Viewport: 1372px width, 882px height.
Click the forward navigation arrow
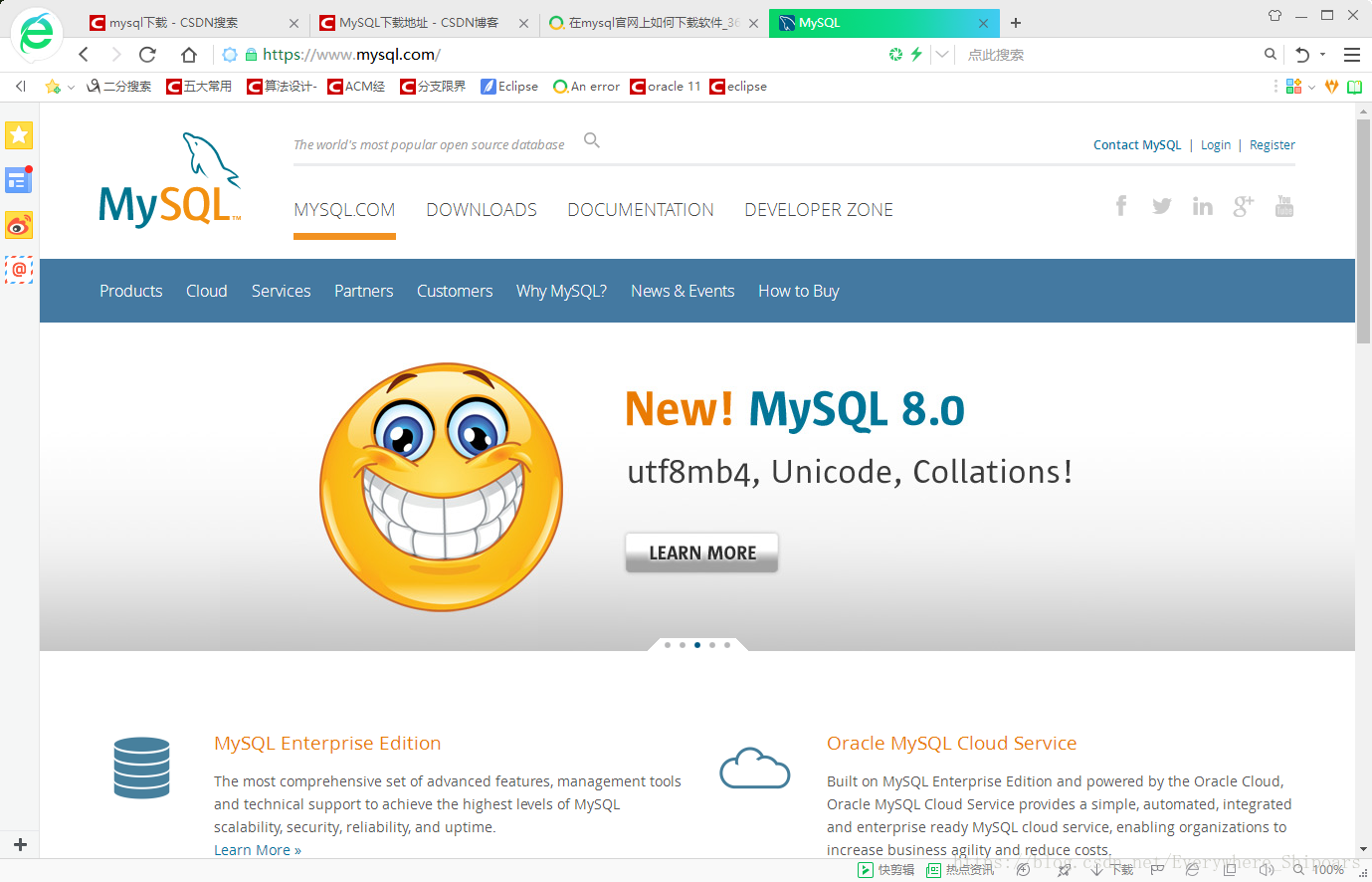click(x=116, y=55)
